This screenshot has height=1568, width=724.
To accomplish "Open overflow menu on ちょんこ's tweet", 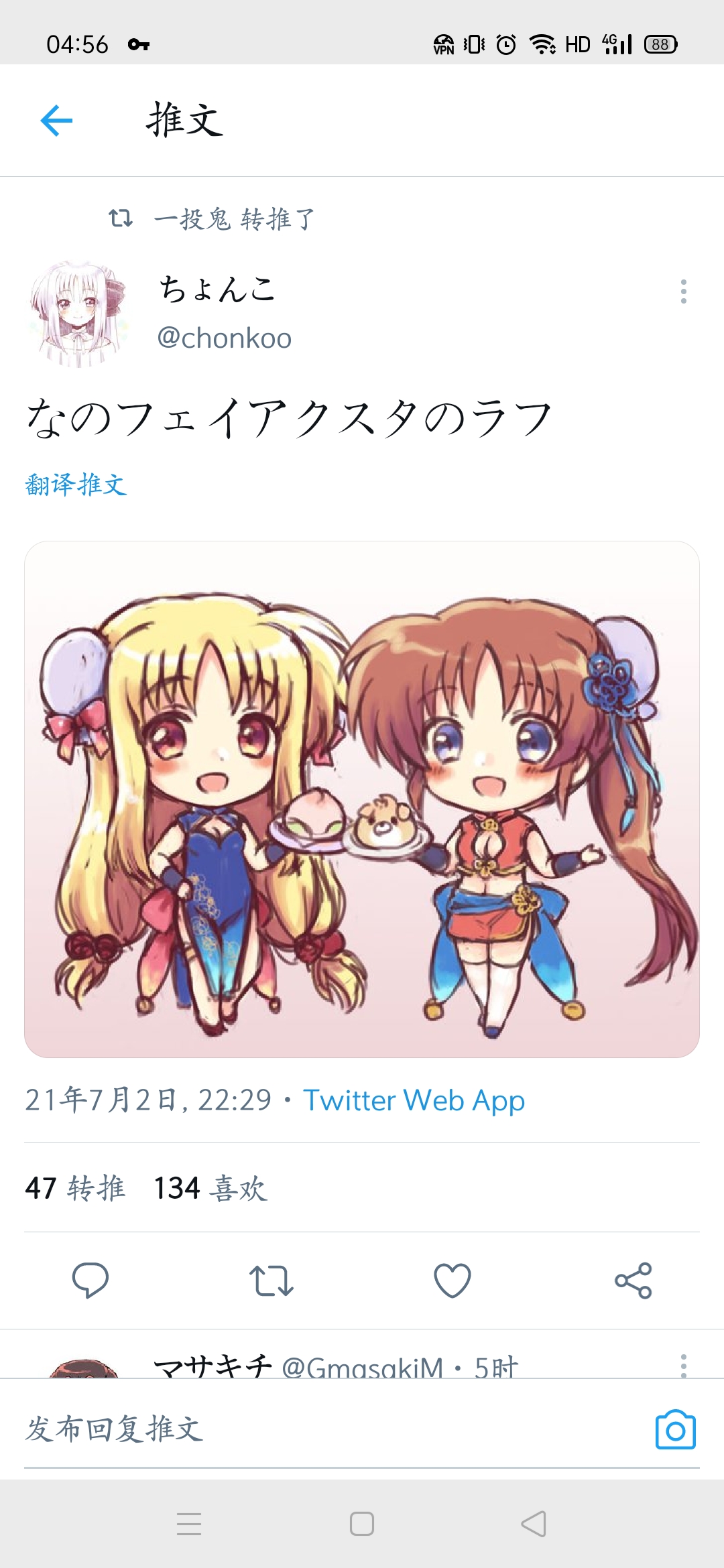I will point(684,291).
